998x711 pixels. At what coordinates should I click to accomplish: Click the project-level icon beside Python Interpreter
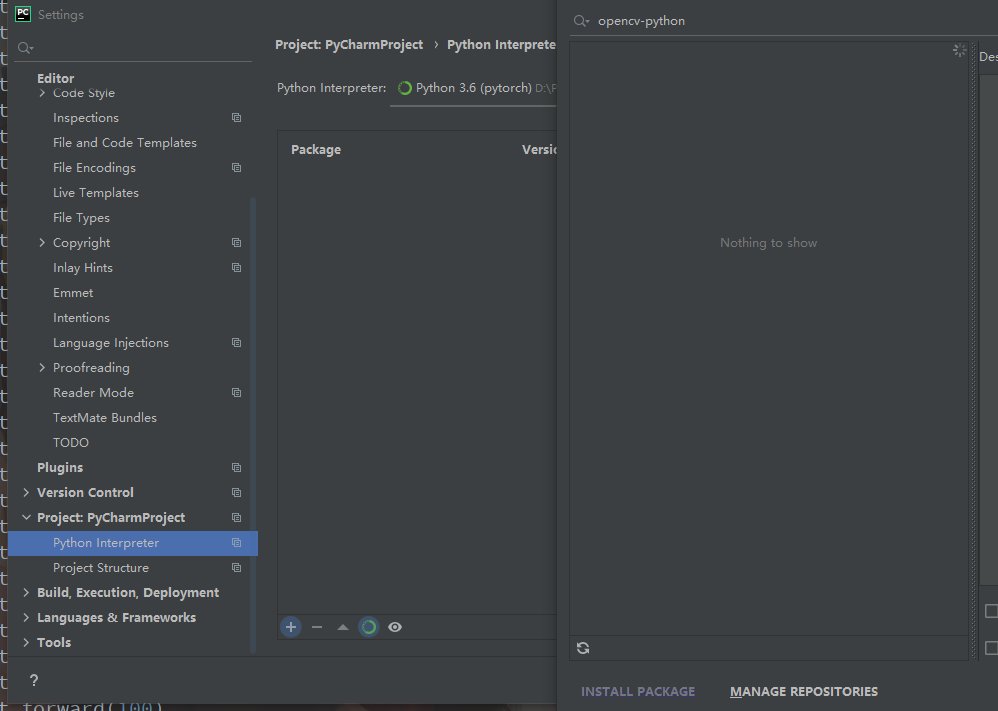point(236,542)
